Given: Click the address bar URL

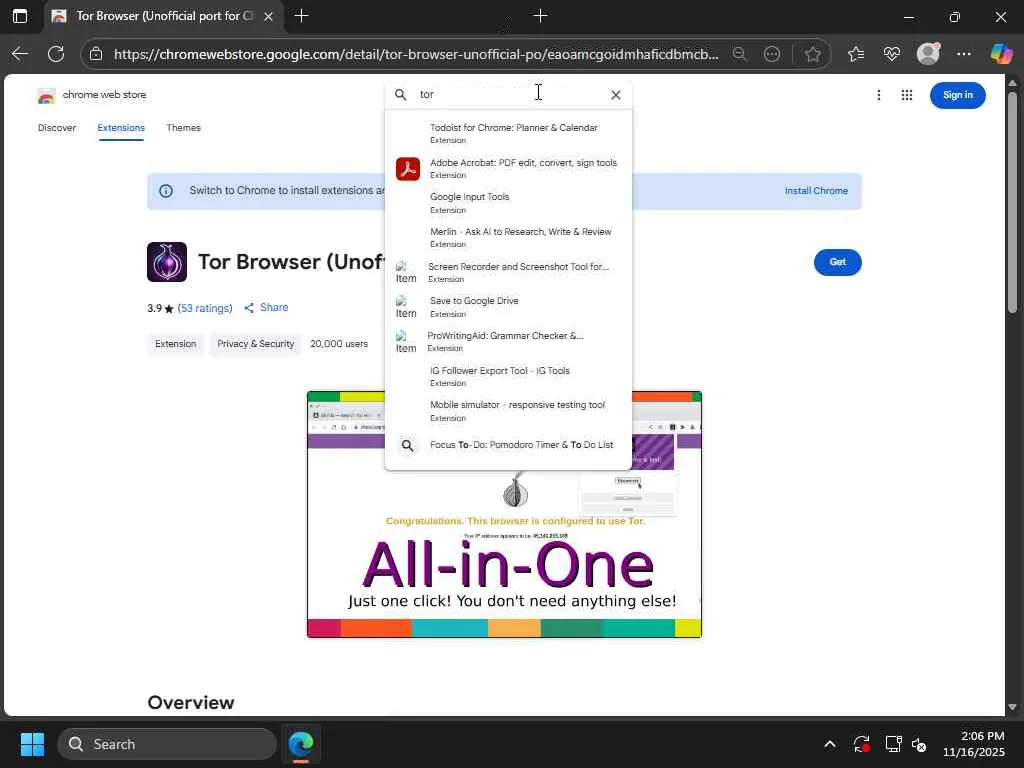Looking at the screenshot, I should (x=416, y=54).
